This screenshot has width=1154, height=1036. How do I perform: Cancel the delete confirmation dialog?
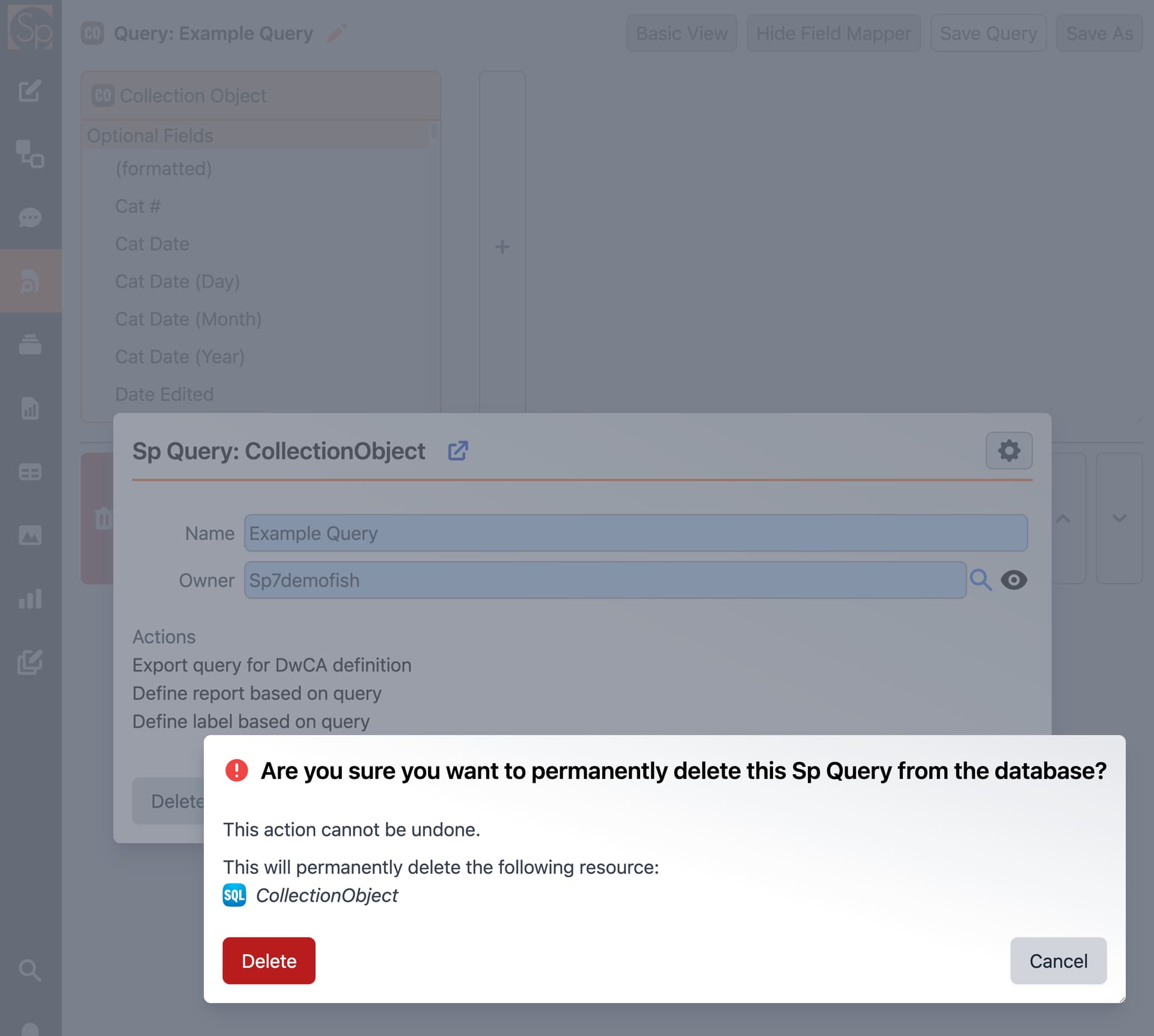tap(1058, 960)
